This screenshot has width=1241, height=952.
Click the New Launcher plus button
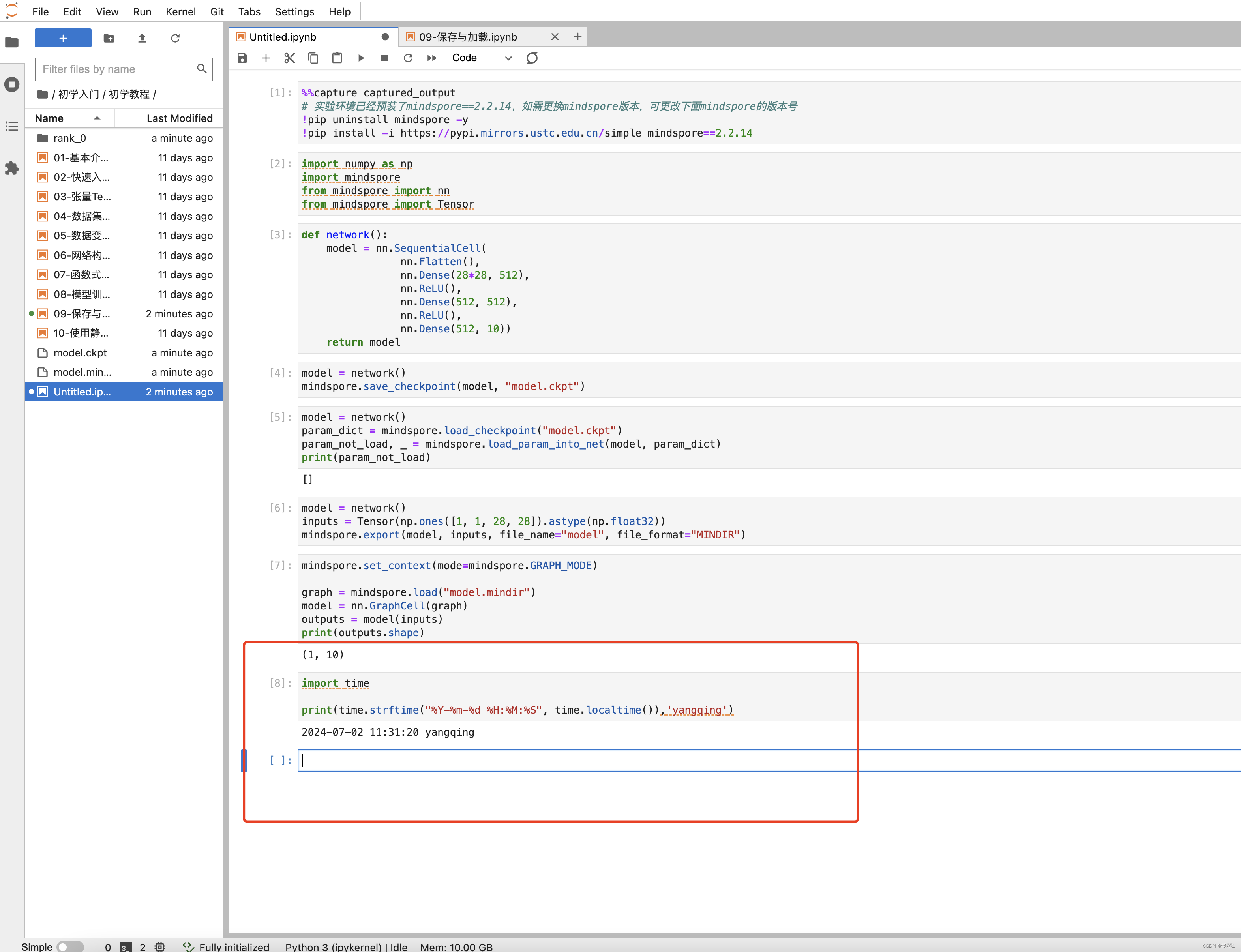(62, 38)
